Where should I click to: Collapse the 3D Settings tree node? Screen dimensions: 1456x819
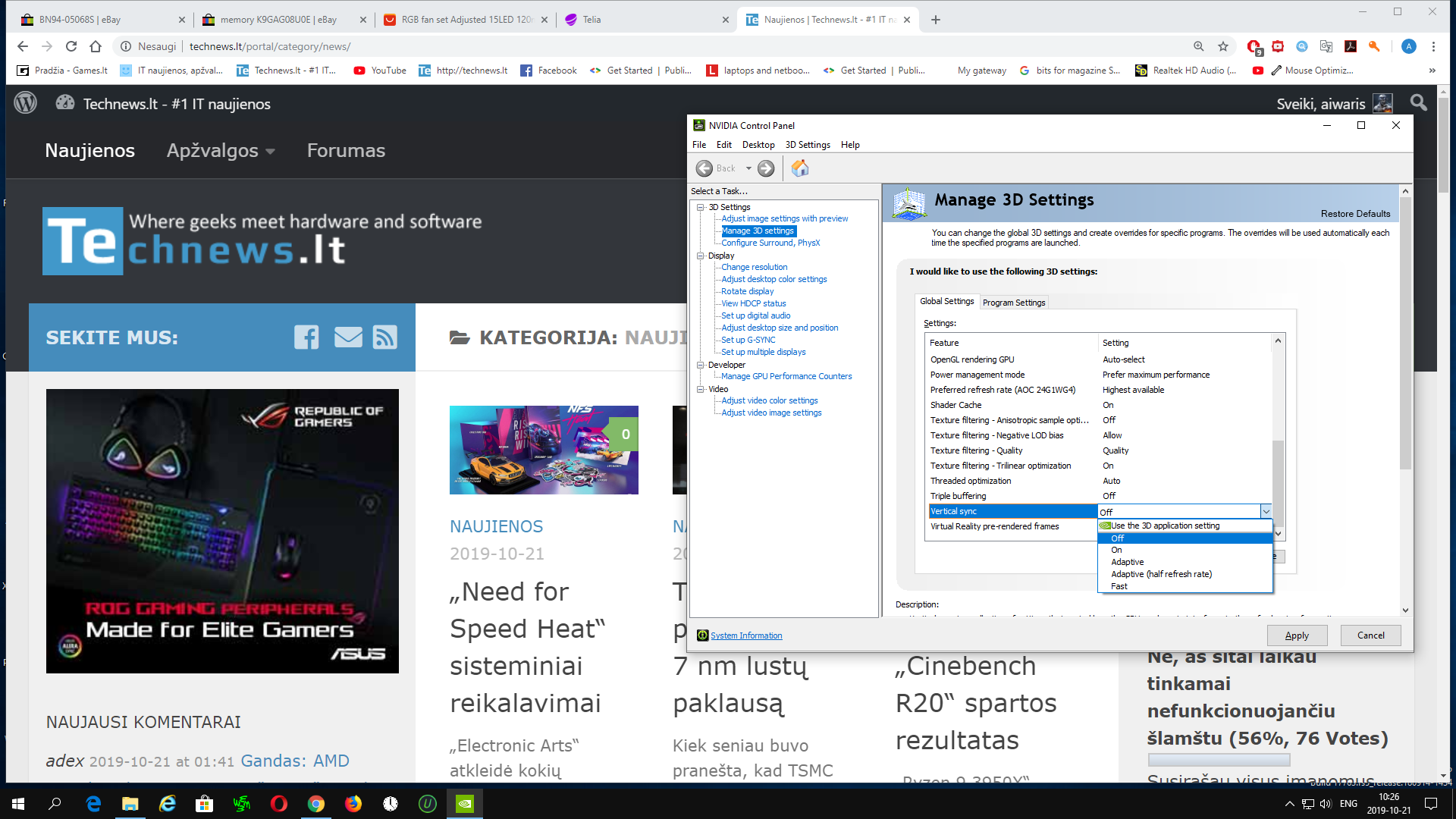click(x=701, y=207)
